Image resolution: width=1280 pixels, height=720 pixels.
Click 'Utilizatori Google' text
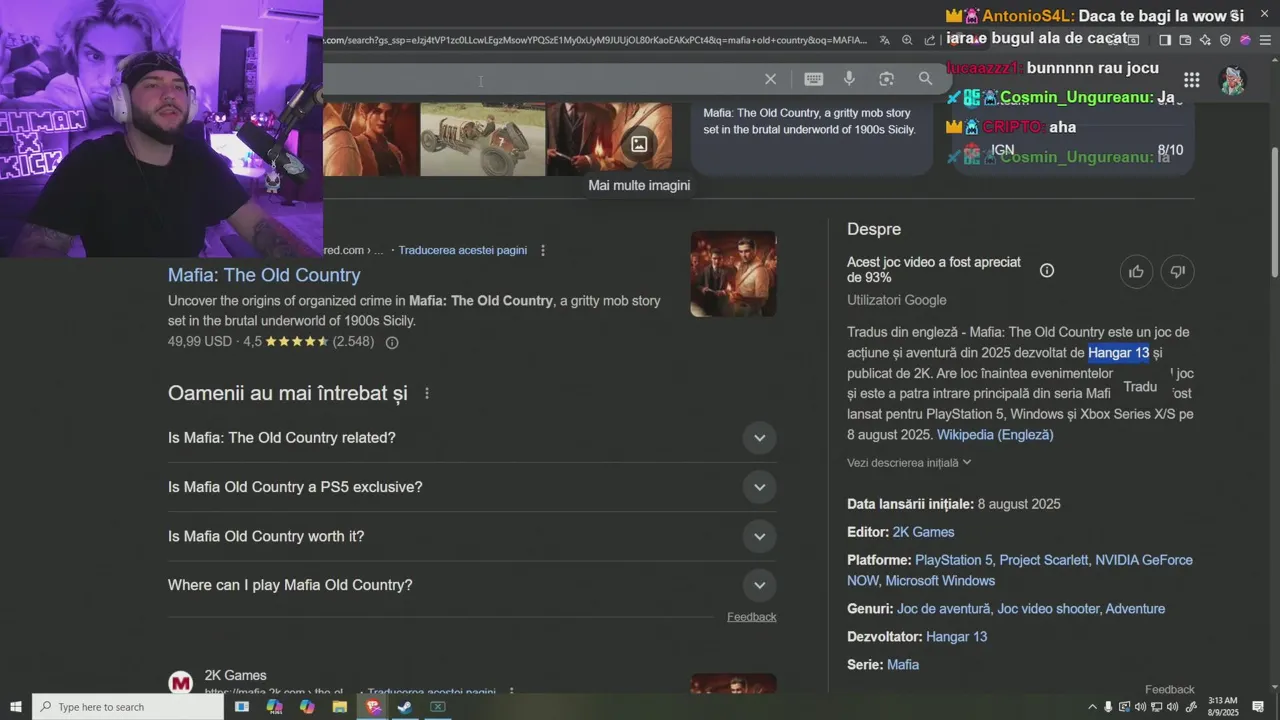click(897, 300)
